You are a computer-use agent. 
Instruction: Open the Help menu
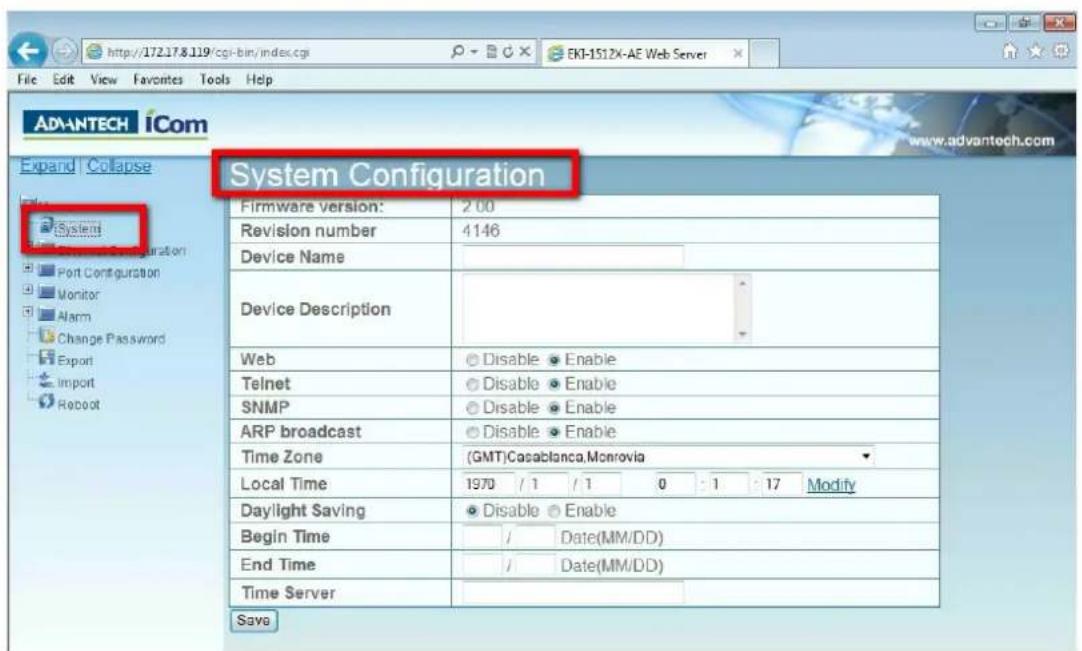259,79
